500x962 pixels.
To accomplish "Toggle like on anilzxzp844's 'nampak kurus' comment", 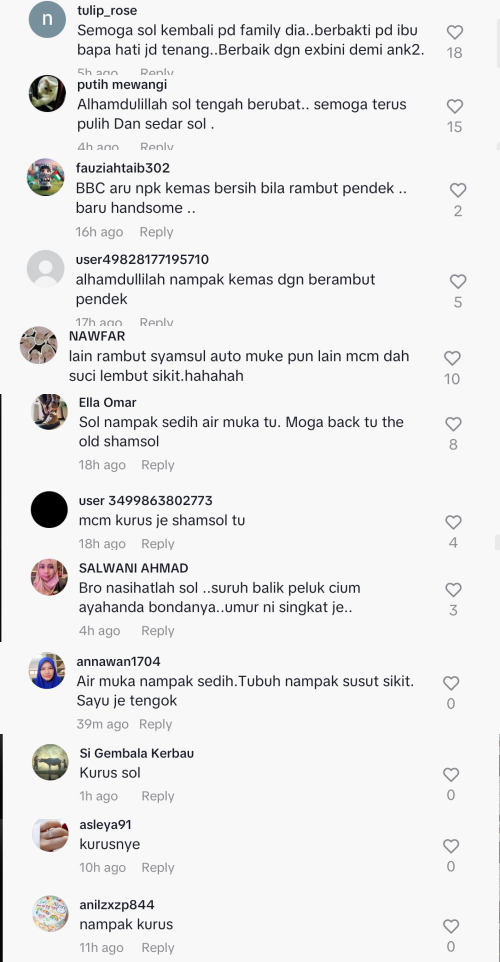I will click(x=451, y=926).
